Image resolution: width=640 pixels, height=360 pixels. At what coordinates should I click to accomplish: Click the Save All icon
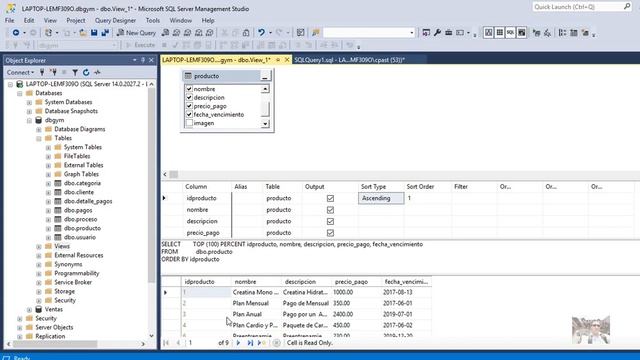[x=105, y=33]
